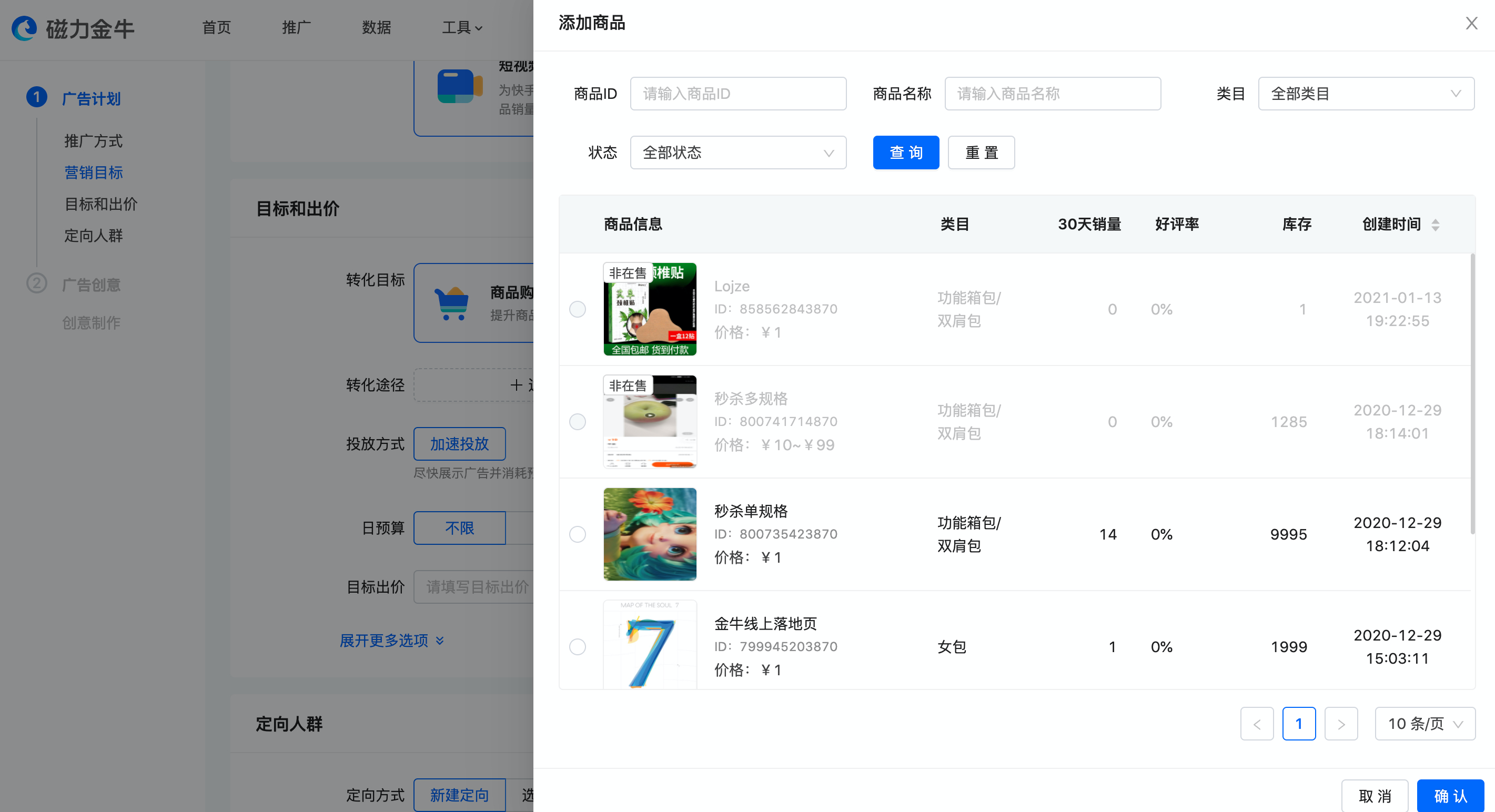This screenshot has height=812, width=1495.
Task: Click the 库存 column header
Action: pyautogui.click(x=1297, y=225)
